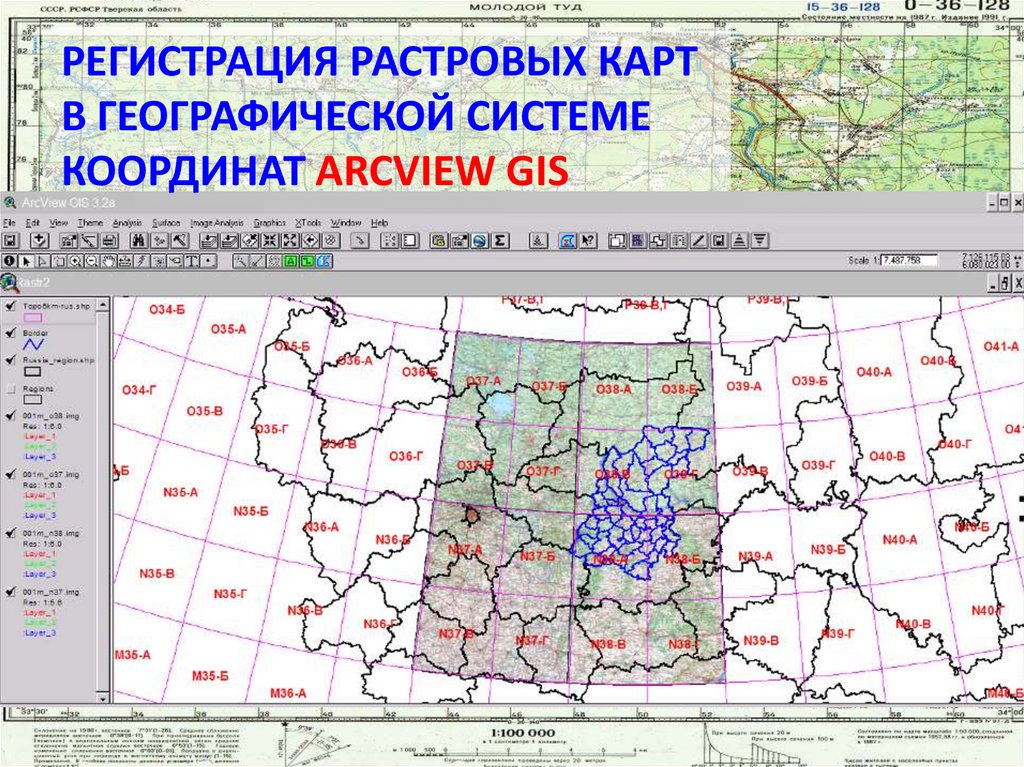1024x767 pixels.
Task: Toggle Russia_region.shp theme checkbox
Action: [10, 360]
